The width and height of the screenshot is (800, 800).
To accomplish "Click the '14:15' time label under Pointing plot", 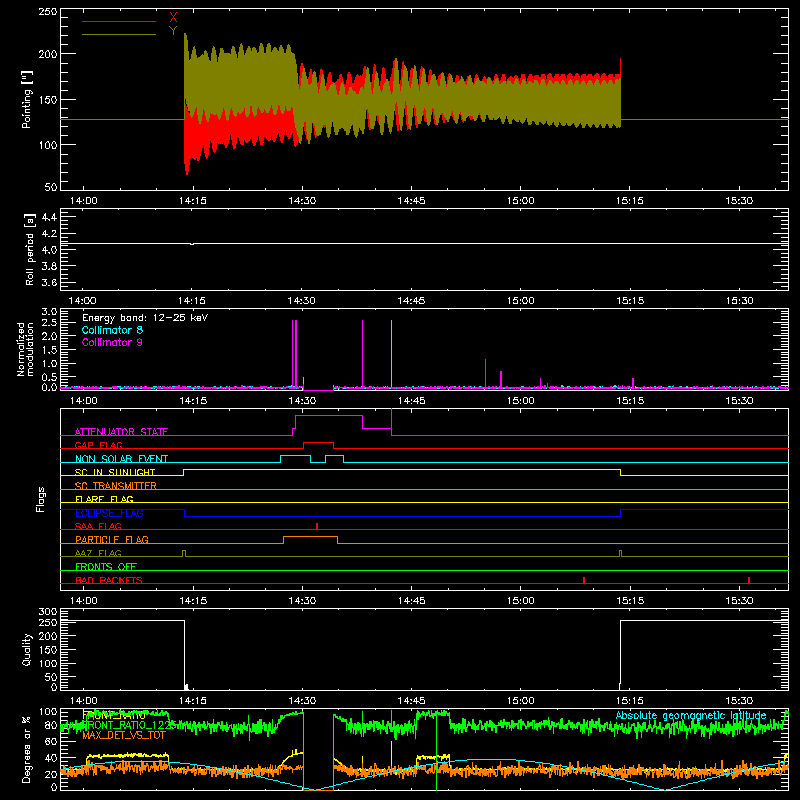I will click(x=193, y=201).
